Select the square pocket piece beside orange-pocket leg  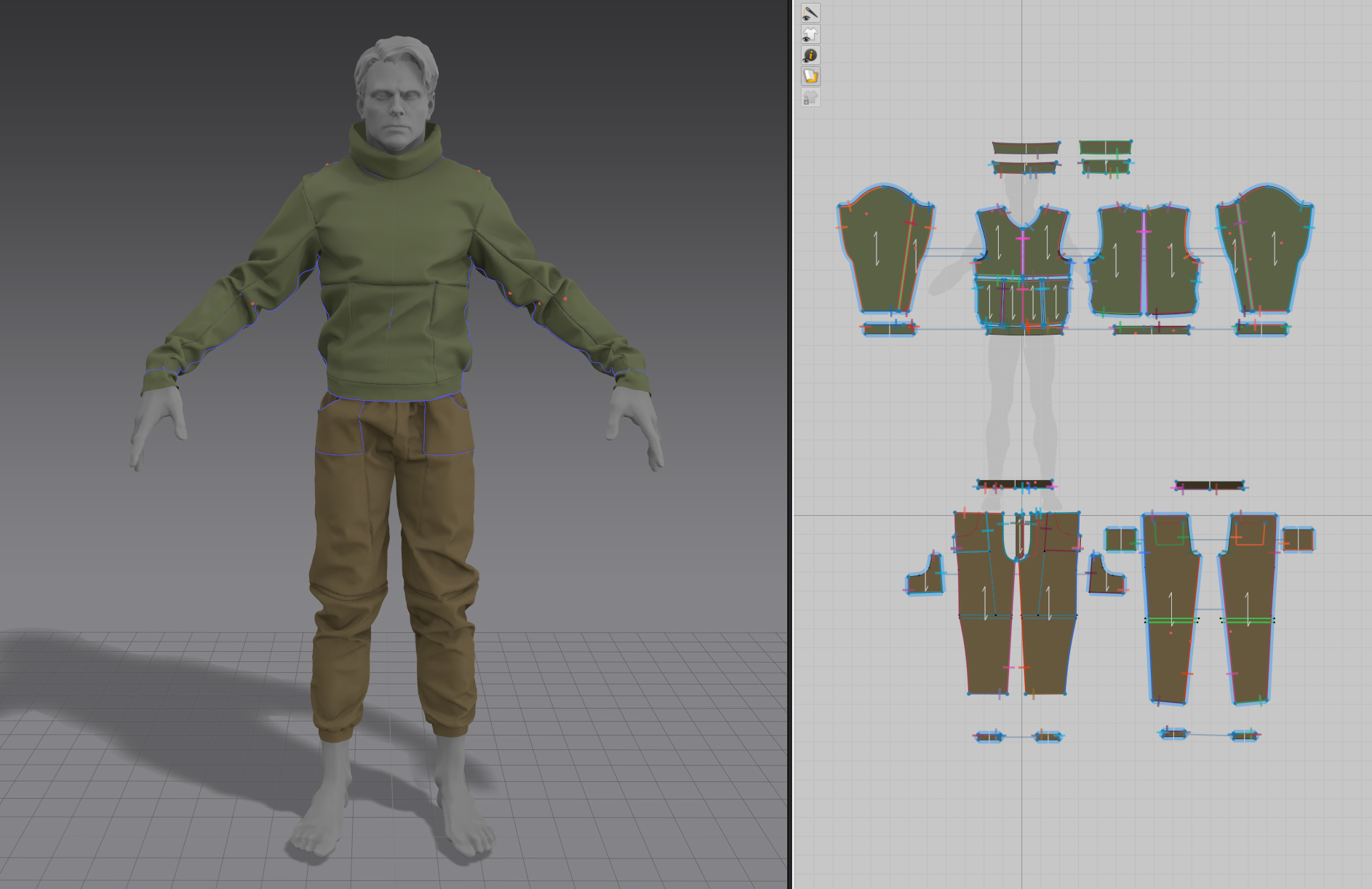click(1298, 540)
